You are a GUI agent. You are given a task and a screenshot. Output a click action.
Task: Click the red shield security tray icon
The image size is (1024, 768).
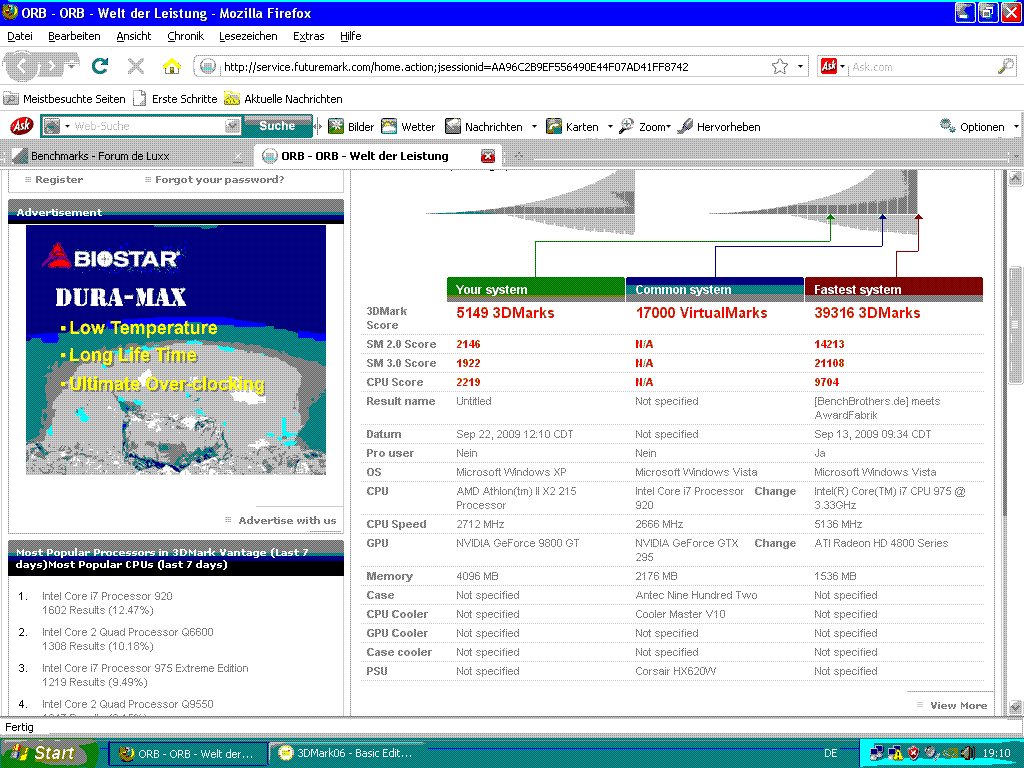click(913, 753)
